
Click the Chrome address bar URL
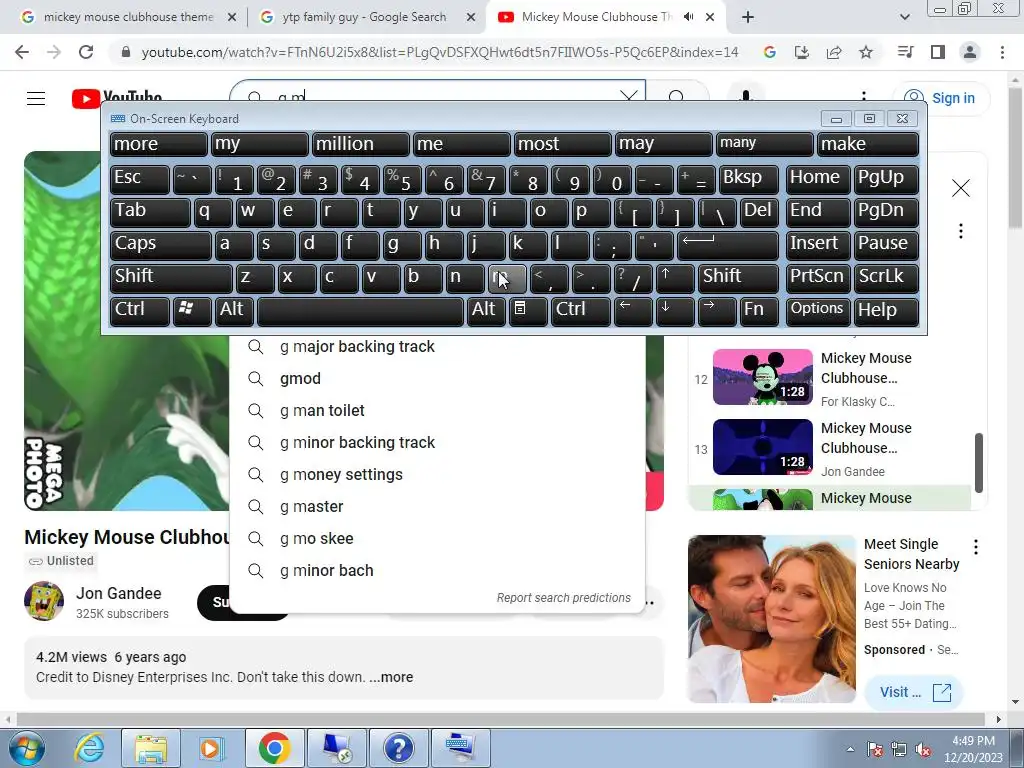point(440,52)
